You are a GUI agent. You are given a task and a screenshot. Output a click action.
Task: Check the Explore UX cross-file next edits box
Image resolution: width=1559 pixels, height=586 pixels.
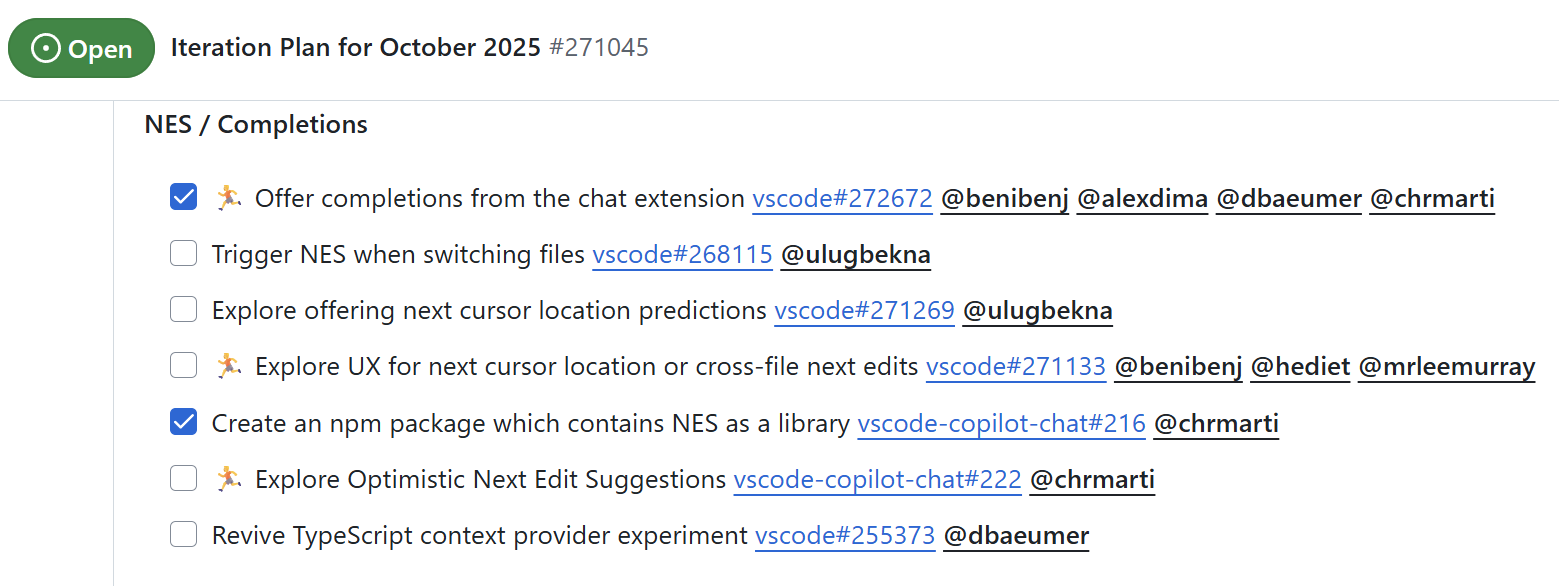(x=183, y=365)
